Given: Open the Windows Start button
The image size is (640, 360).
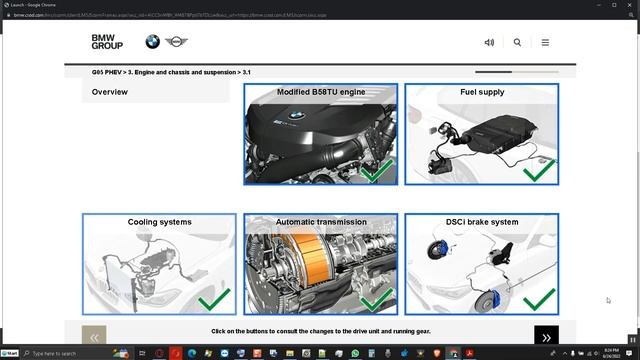Looking at the screenshot, I should (10, 353).
